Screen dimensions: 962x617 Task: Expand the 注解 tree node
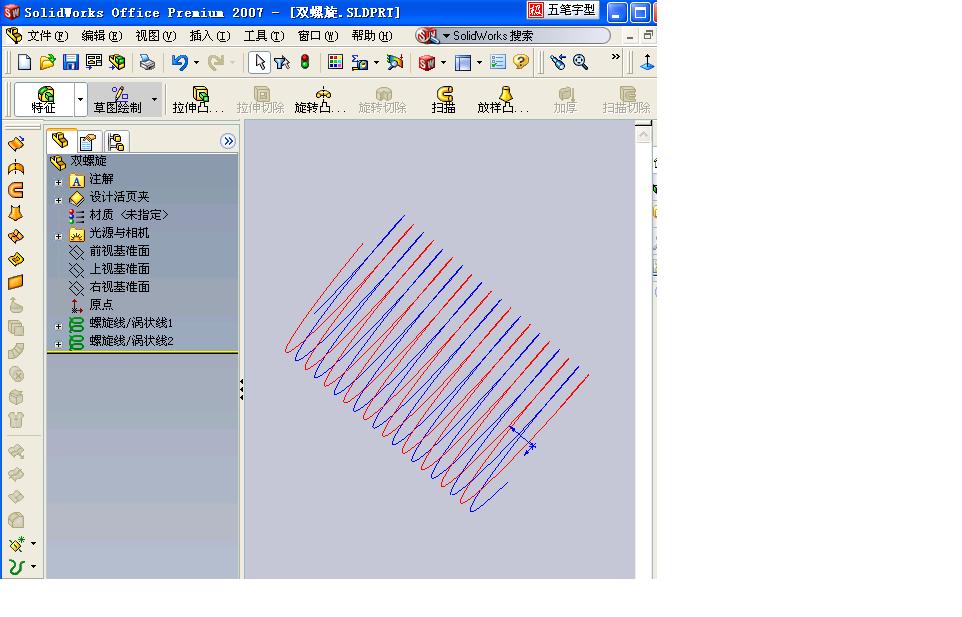(x=58, y=182)
